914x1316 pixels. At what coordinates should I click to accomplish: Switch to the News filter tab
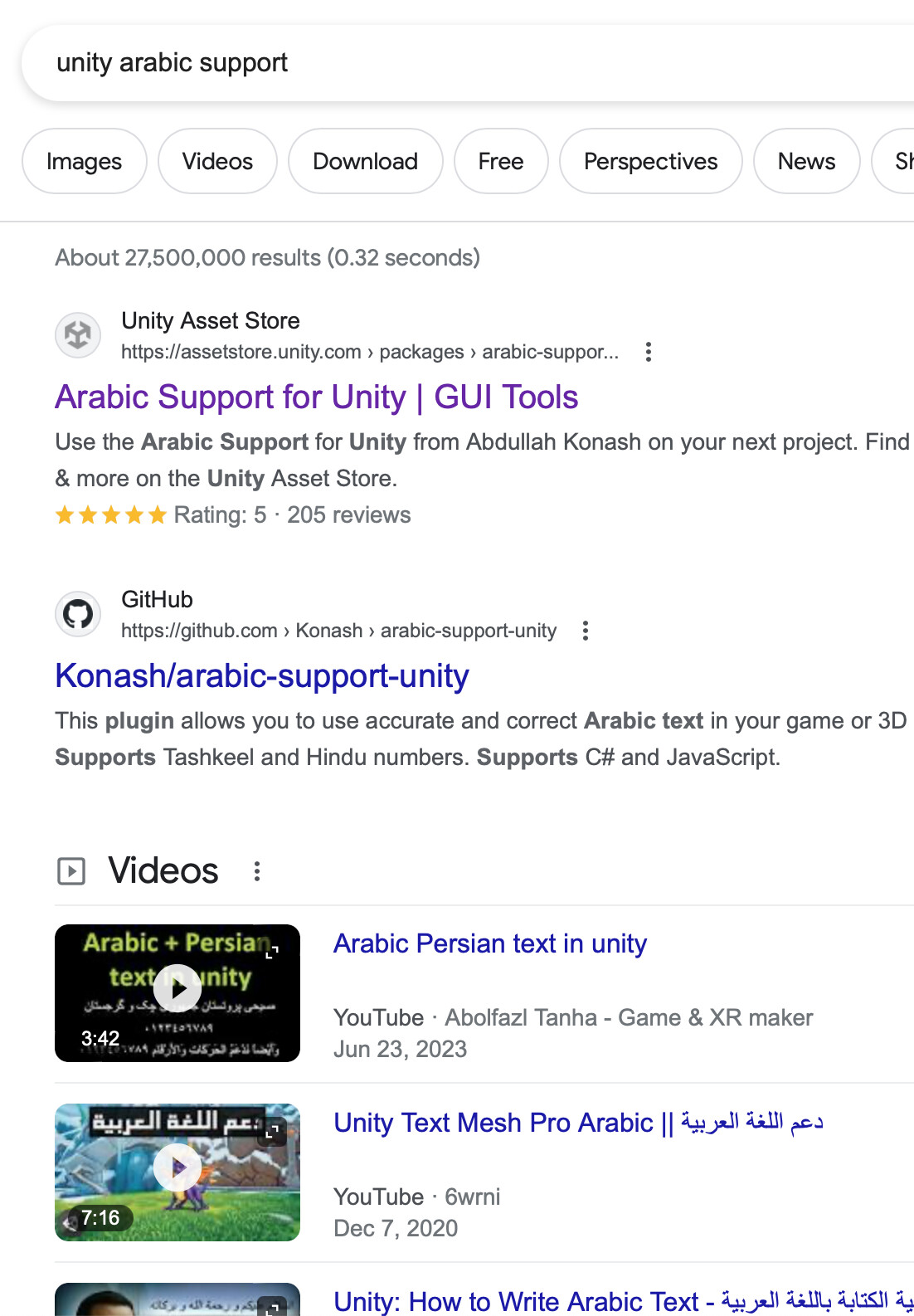805,161
